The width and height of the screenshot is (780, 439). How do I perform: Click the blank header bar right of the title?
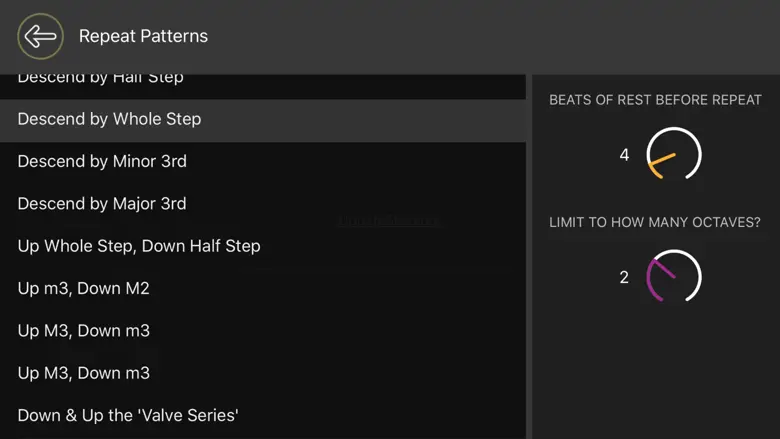(500, 37)
